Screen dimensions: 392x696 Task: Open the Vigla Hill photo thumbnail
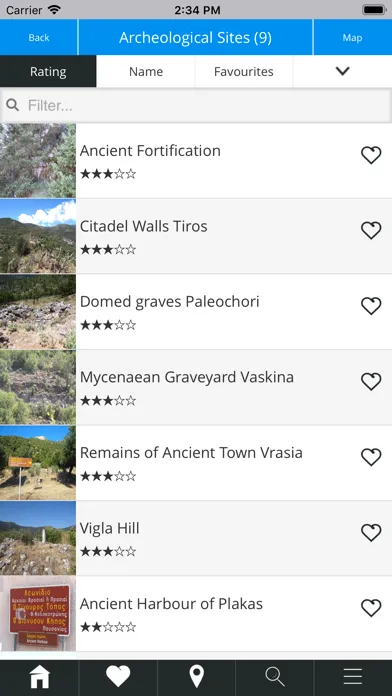pos(38,538)
